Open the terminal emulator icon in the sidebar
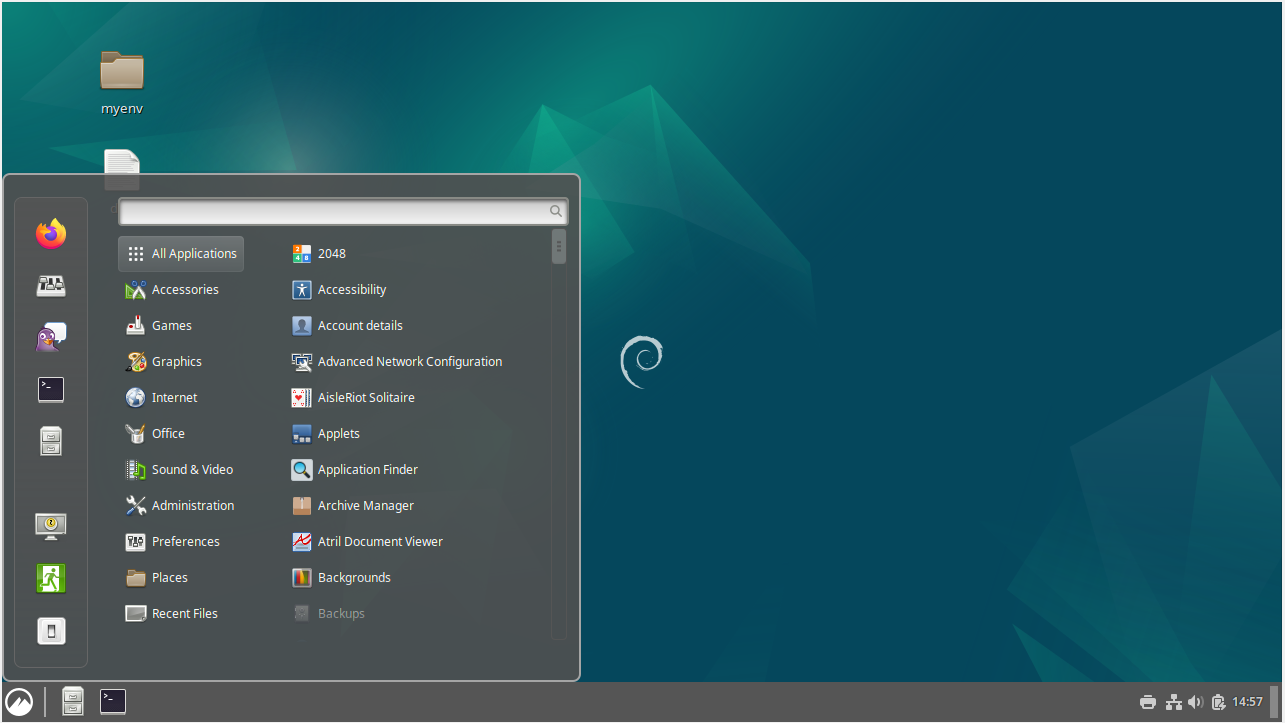Screen dimensions: 1285x723 50,389
